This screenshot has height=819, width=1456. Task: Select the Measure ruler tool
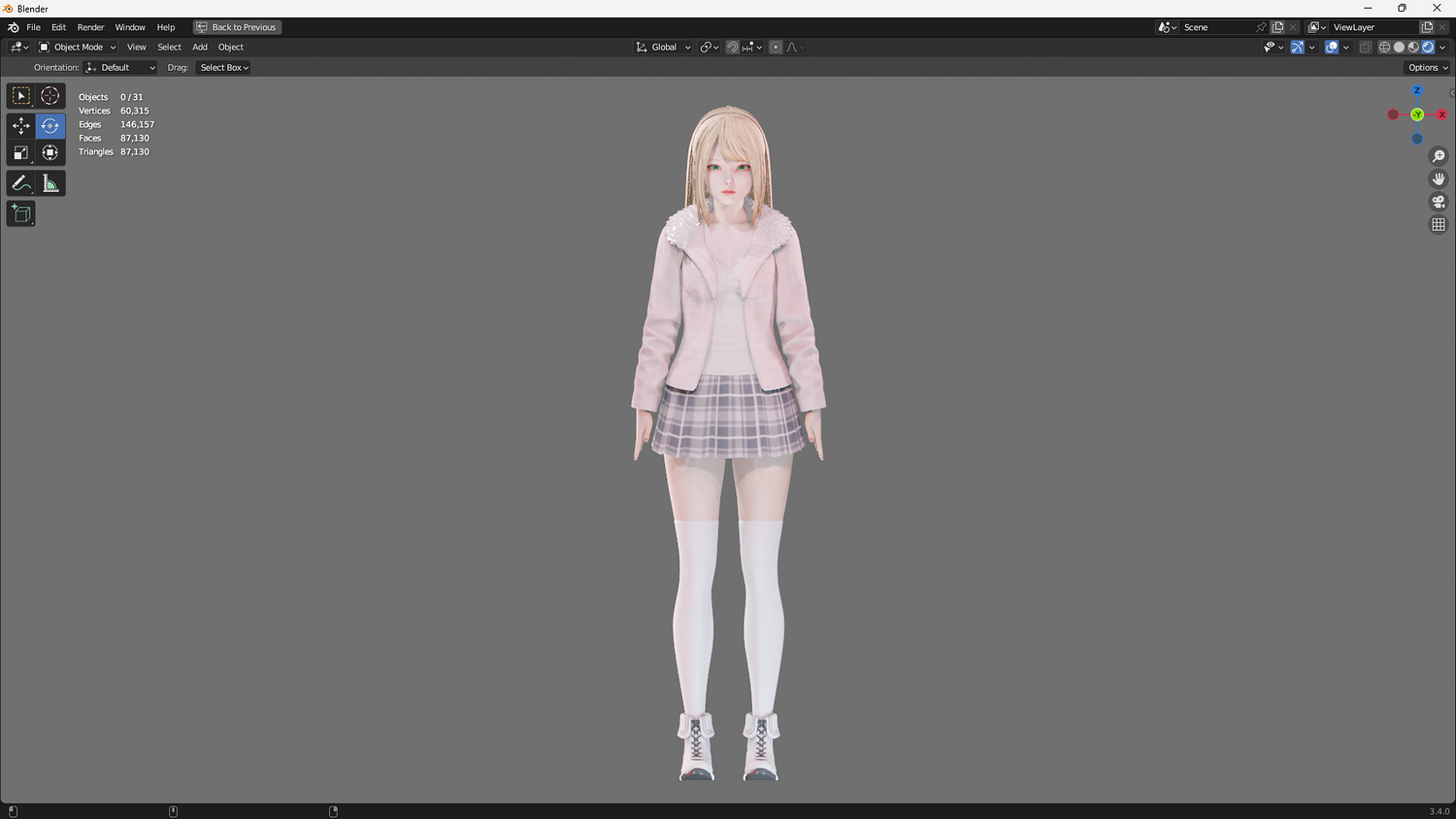pos(50,183)
